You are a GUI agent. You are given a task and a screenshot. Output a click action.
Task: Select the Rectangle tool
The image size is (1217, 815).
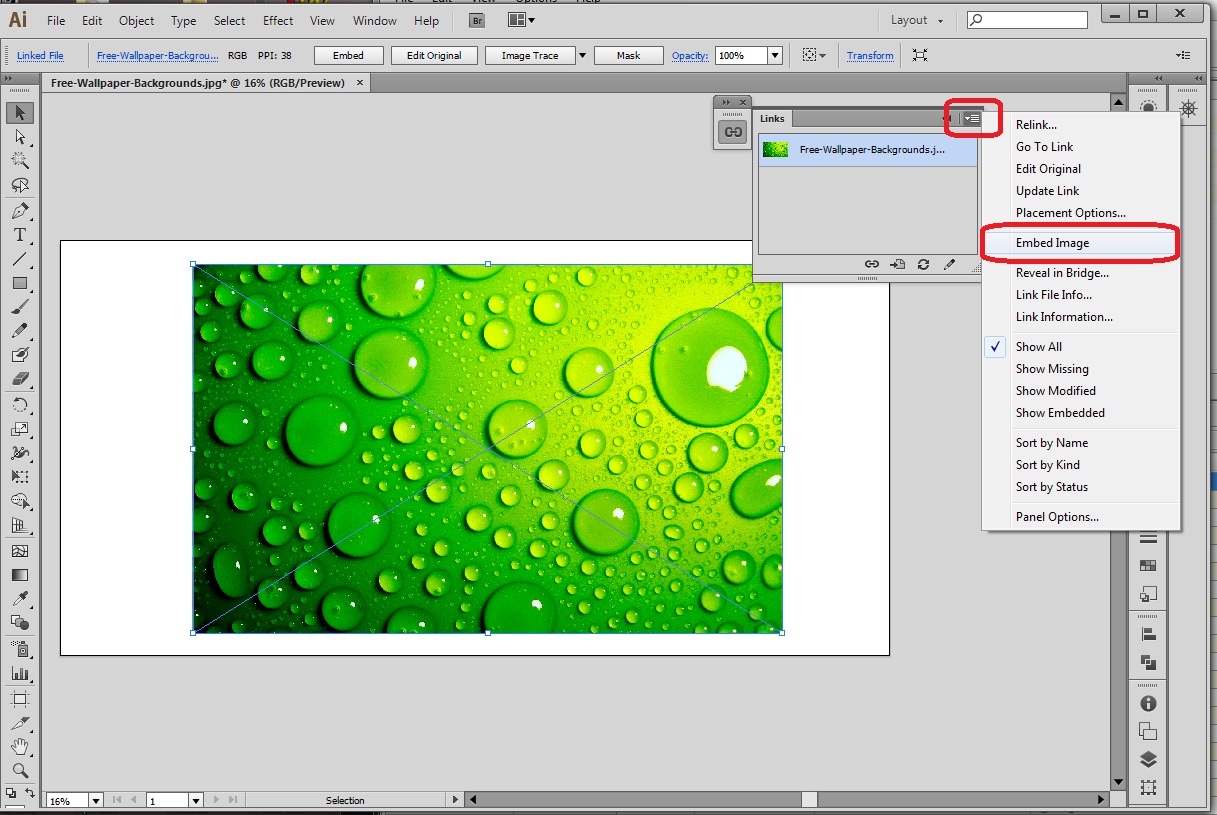pos(19,283)
